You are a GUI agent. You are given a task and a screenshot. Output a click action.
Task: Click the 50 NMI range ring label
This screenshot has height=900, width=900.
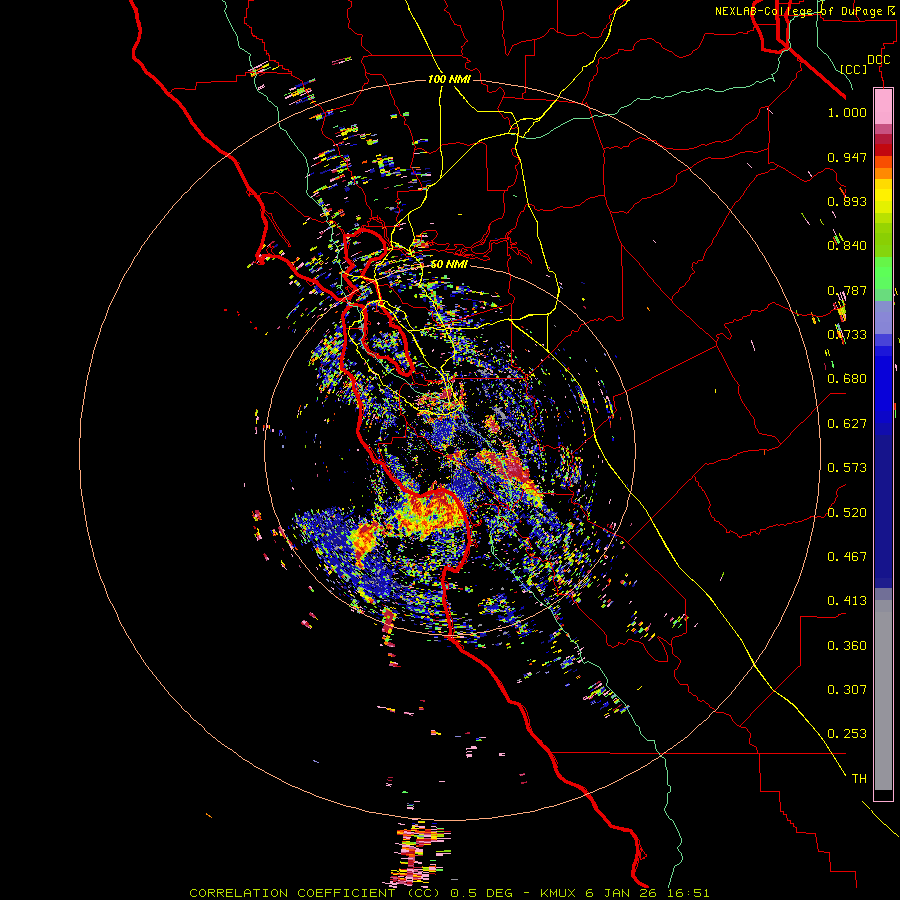click(x=449, y=264)
